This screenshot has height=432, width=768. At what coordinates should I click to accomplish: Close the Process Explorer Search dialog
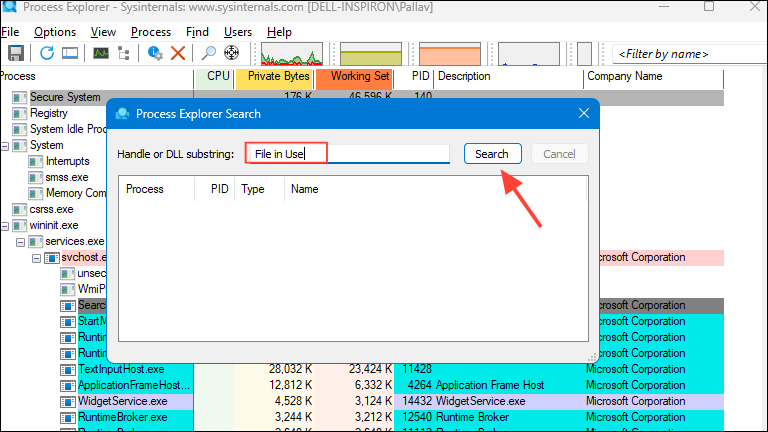click(x=581, y=114)
